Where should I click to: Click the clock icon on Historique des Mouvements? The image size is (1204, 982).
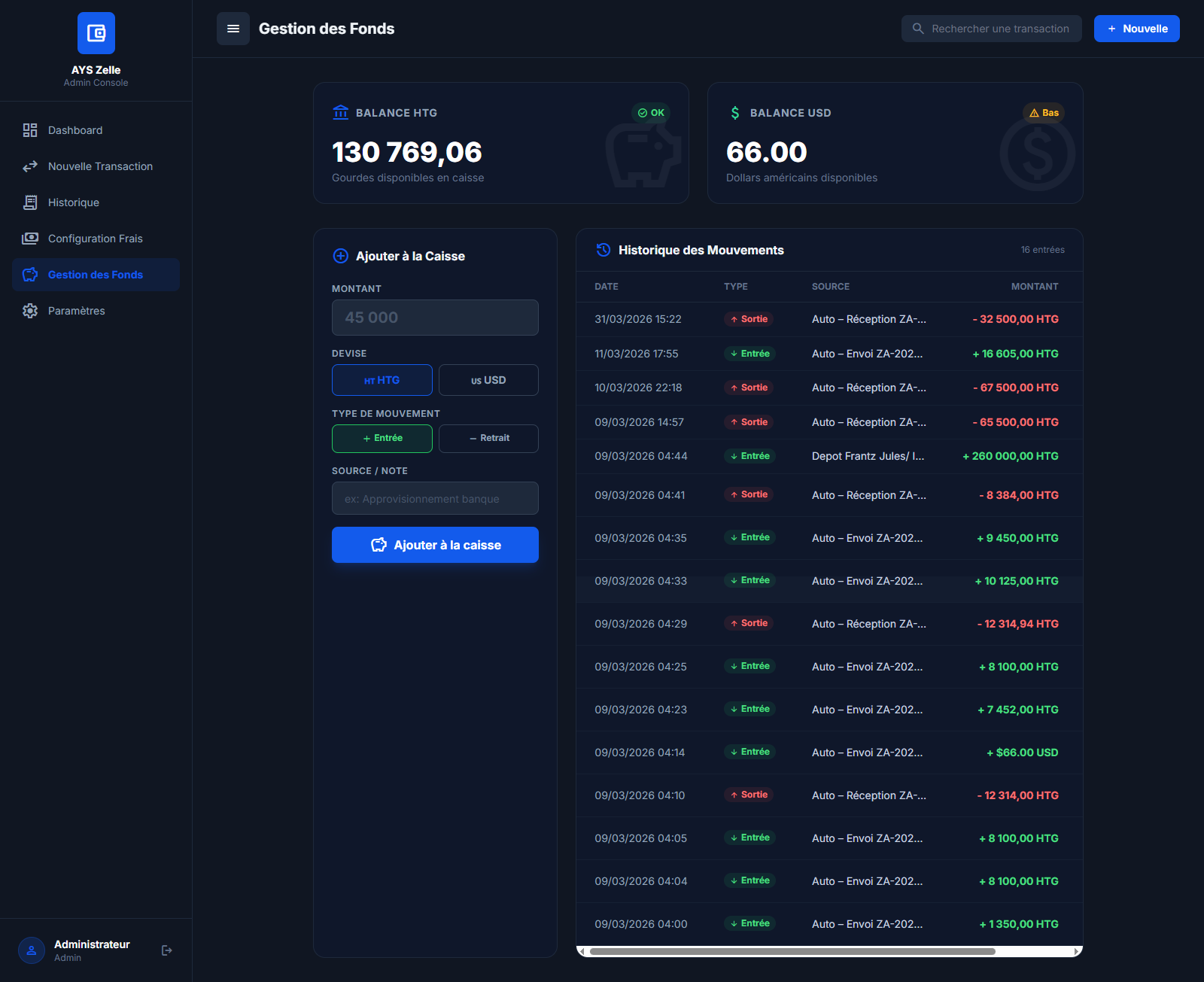602,250
